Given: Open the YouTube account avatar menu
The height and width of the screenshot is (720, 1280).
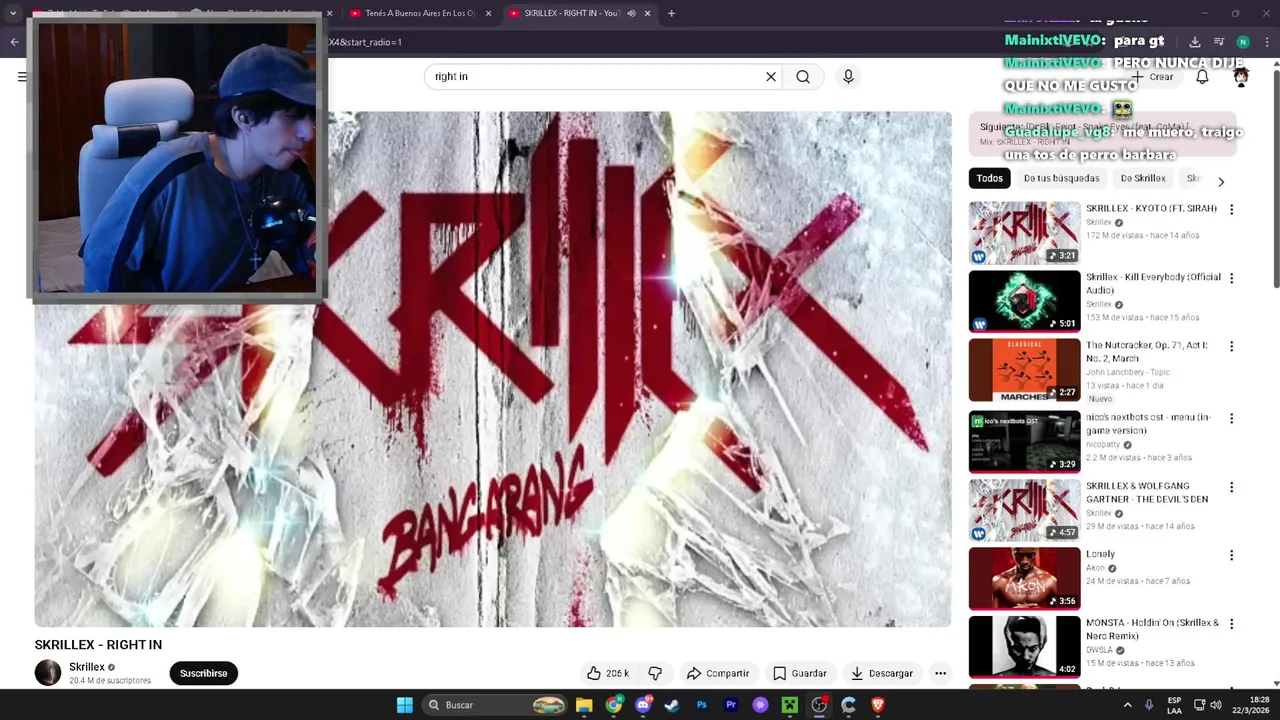Looking at the screenshot, I should tap(1241, 77).
